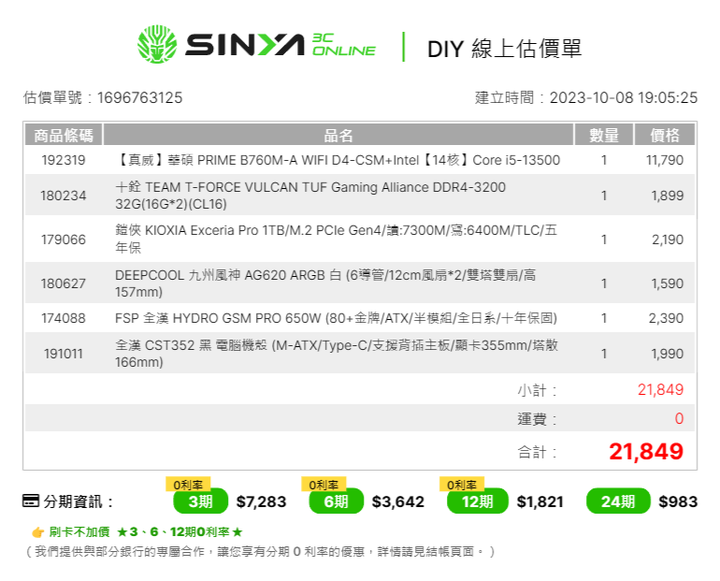Click the large red 合計 total 21,849

tap(646, 451)
